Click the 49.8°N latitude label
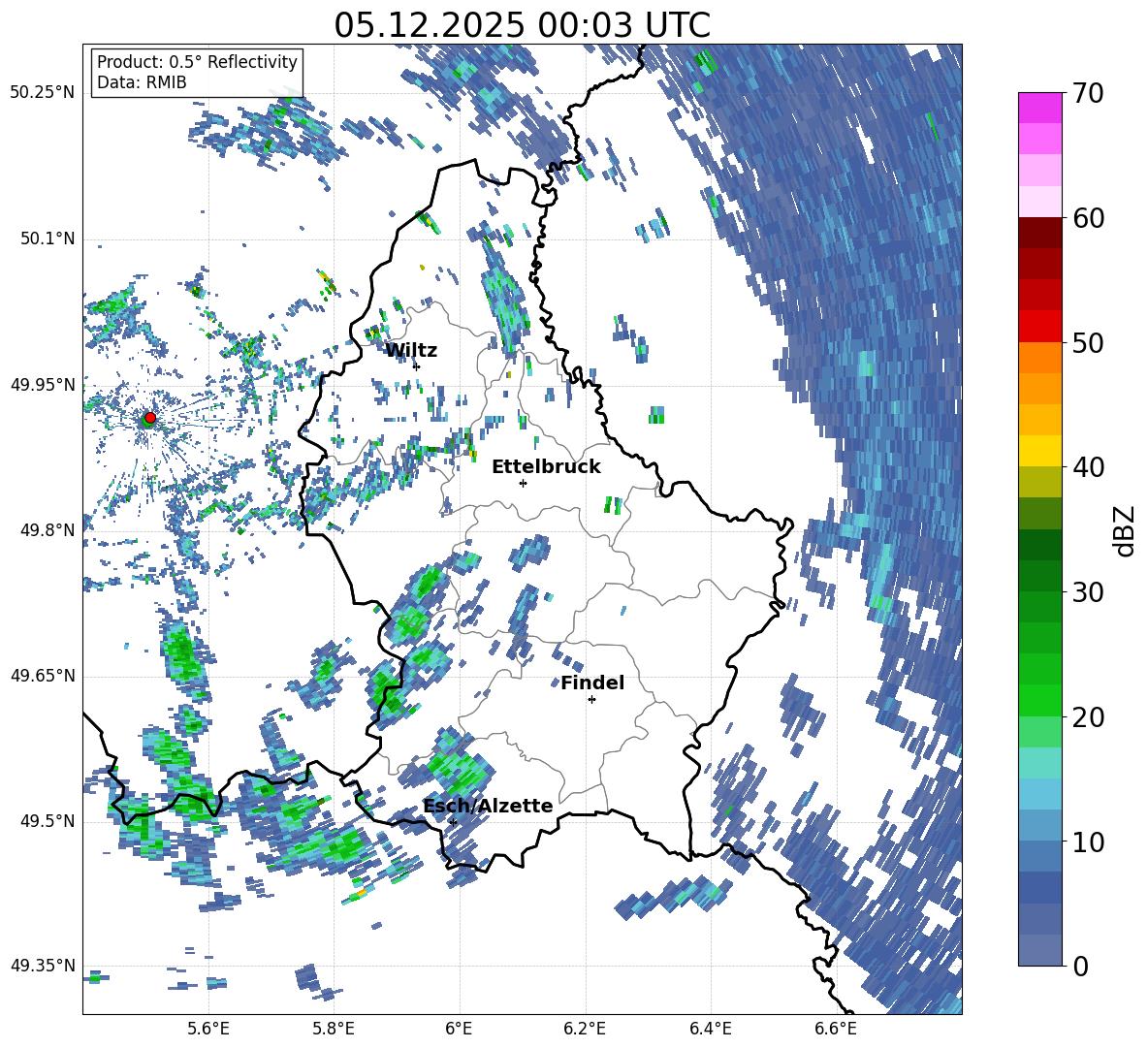The image size is (1148, 1048). (x=48, y=530)
